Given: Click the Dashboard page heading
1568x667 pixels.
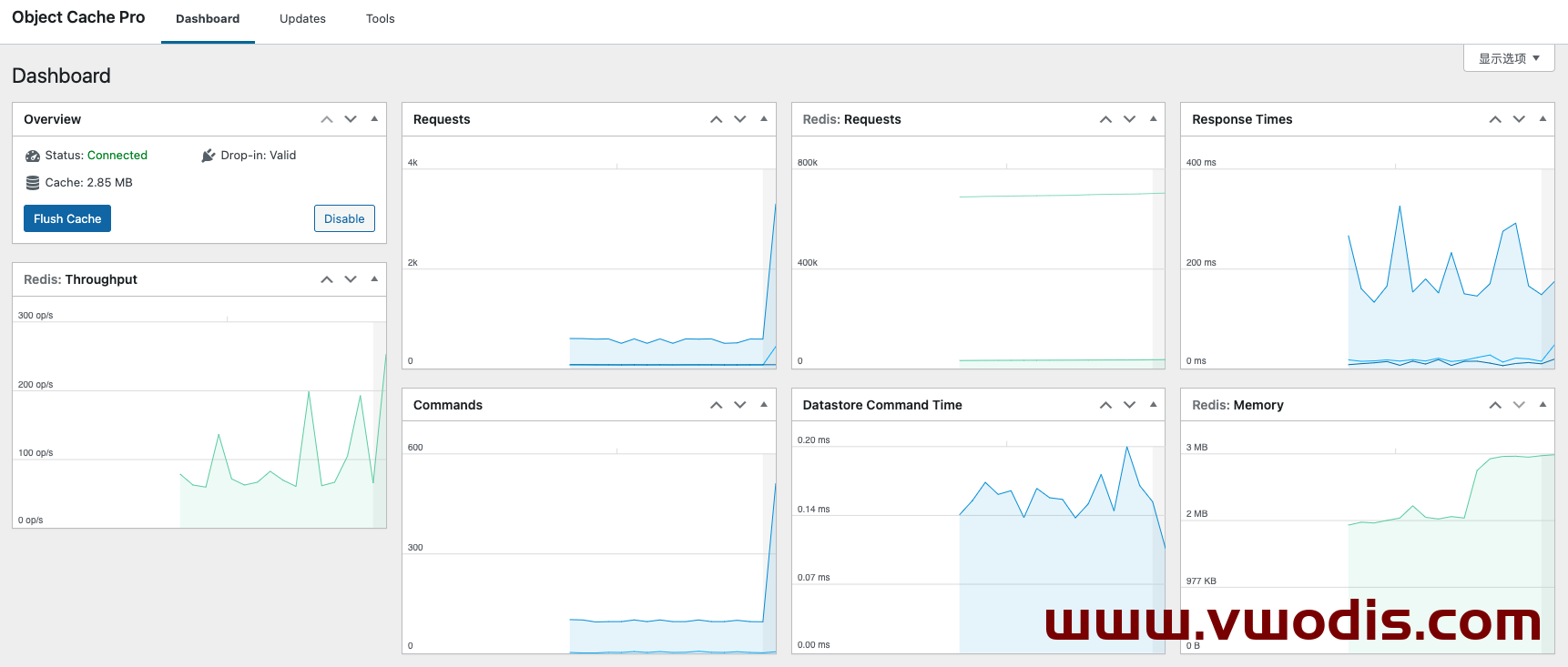Looking at the screenshot, I should tap(61, 76).
